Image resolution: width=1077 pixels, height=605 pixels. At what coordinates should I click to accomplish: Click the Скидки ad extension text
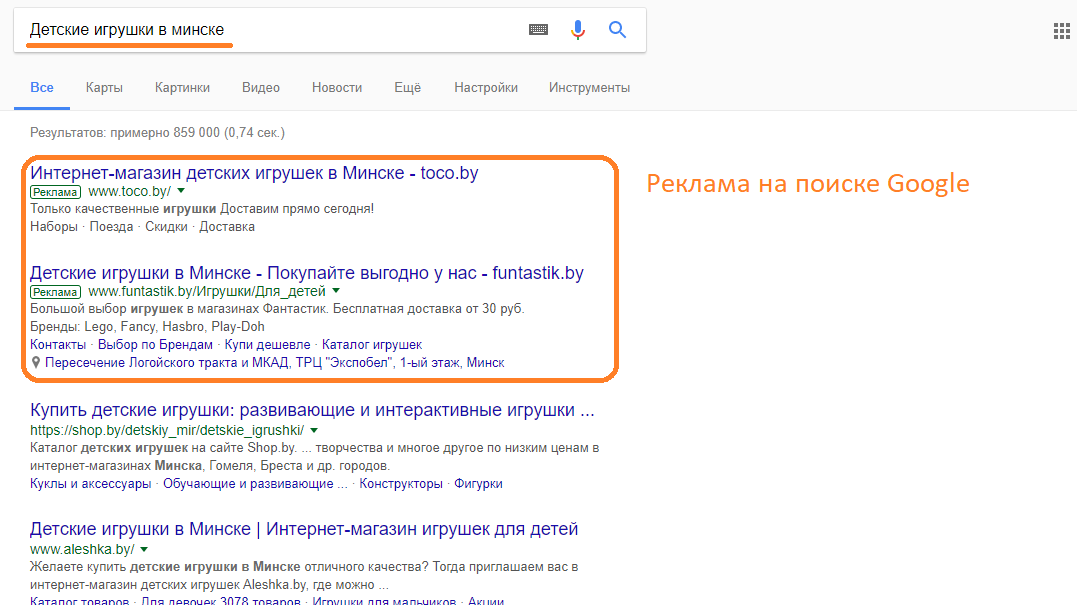click(166, 227)
